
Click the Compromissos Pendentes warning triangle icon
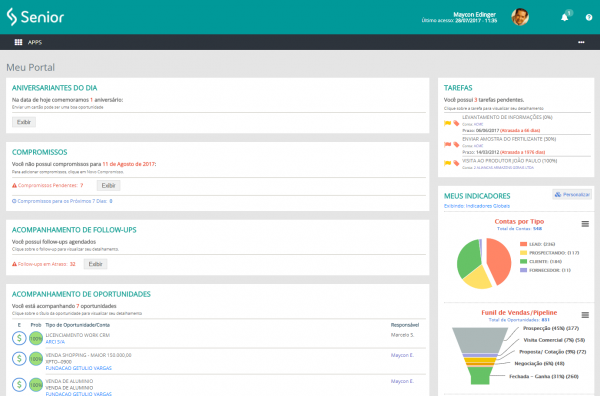point(15,185)
